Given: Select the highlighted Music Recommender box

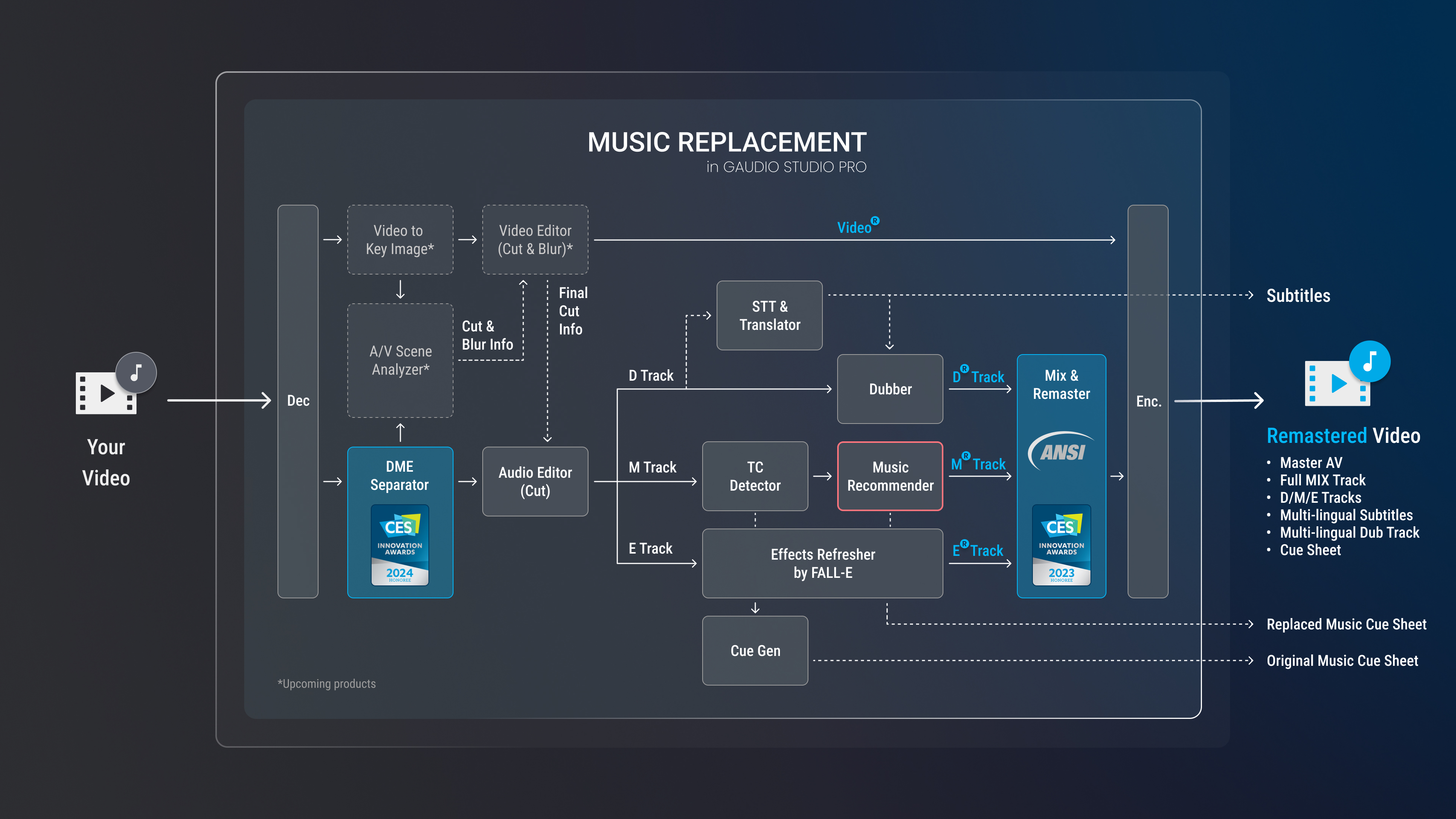Looking at the screenshot, I should (x=890, y=477).
